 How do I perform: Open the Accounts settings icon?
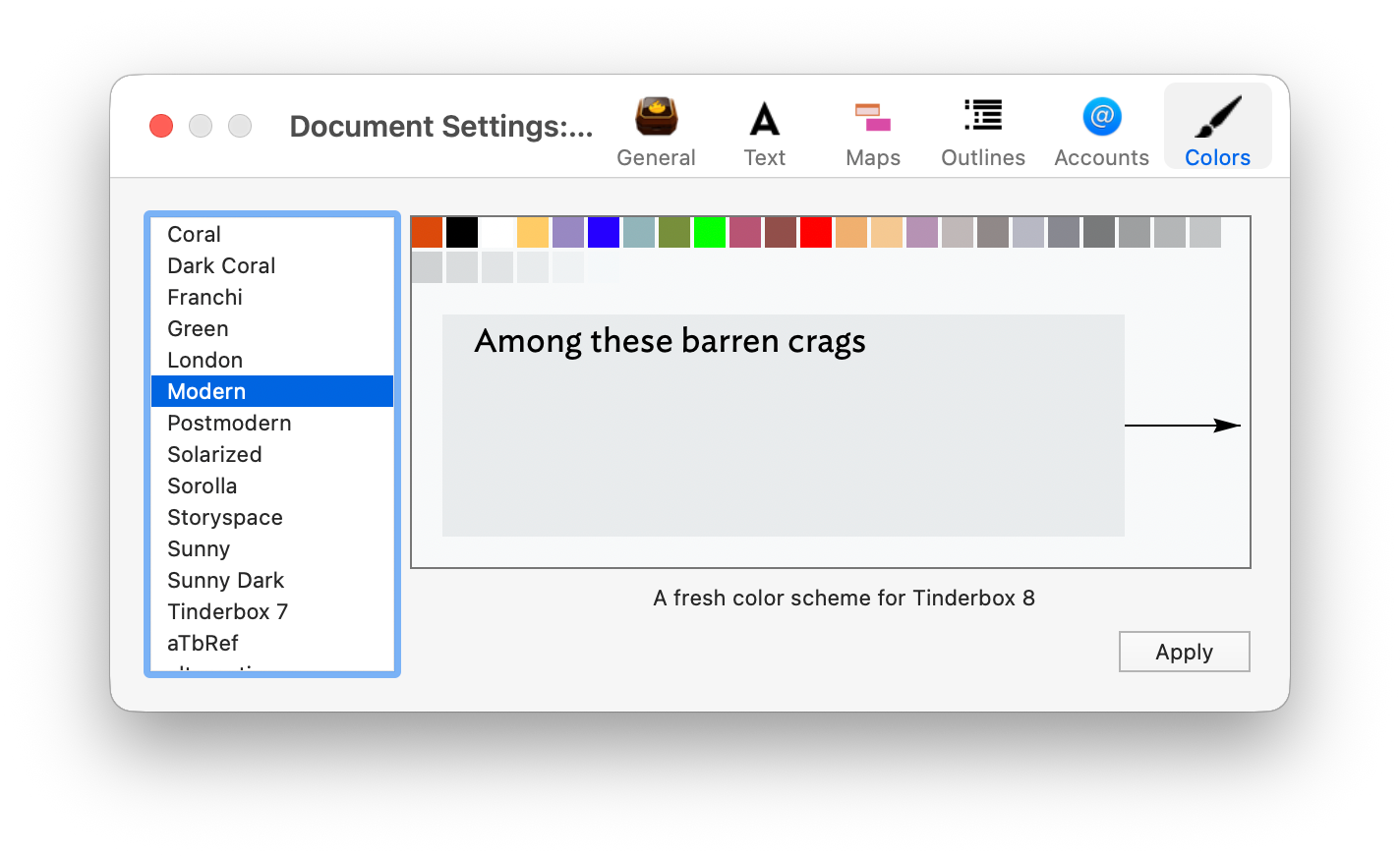(1101, 118)
